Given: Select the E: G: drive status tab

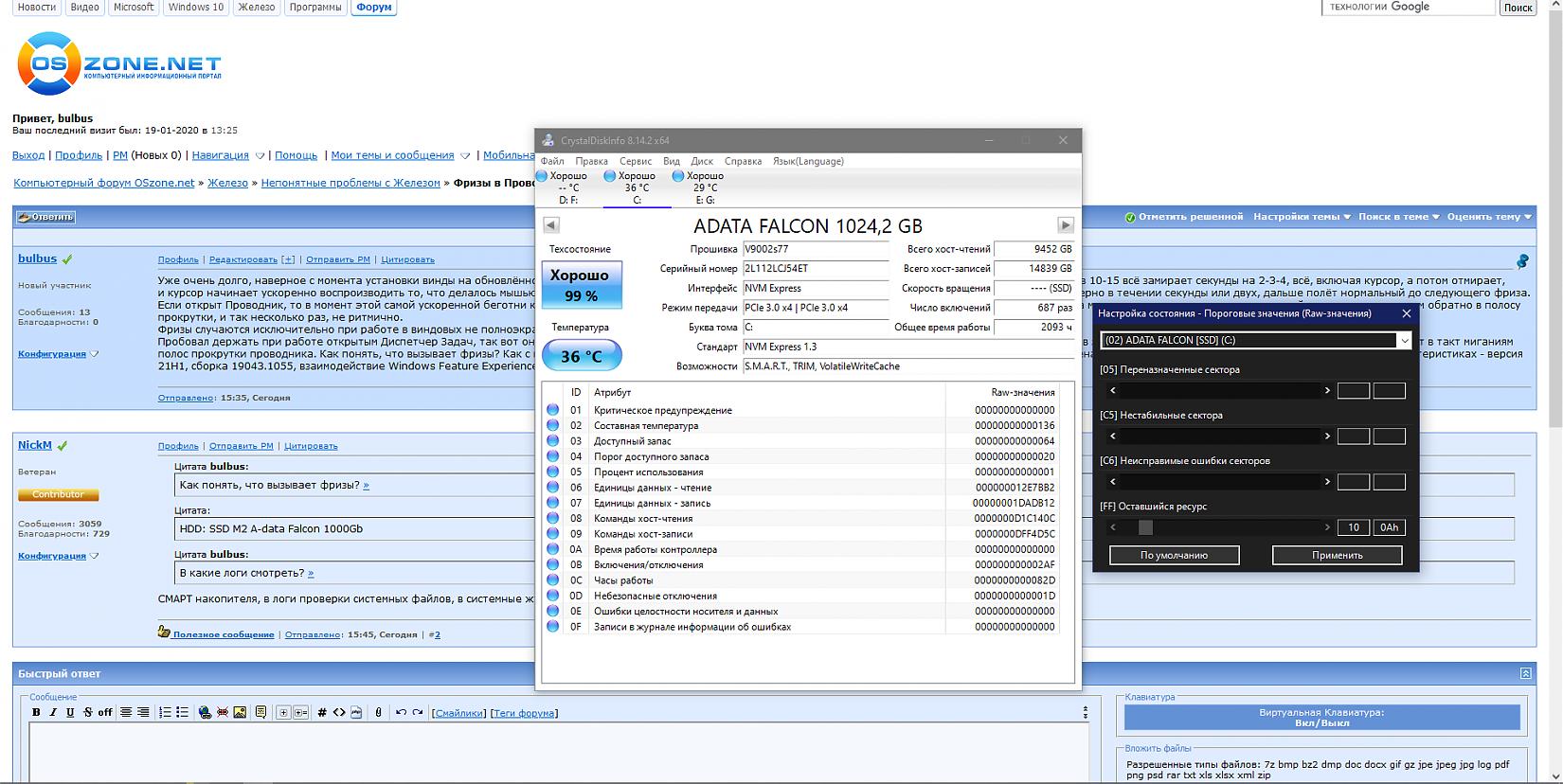Looking at the screenshot, I should 705,187.
